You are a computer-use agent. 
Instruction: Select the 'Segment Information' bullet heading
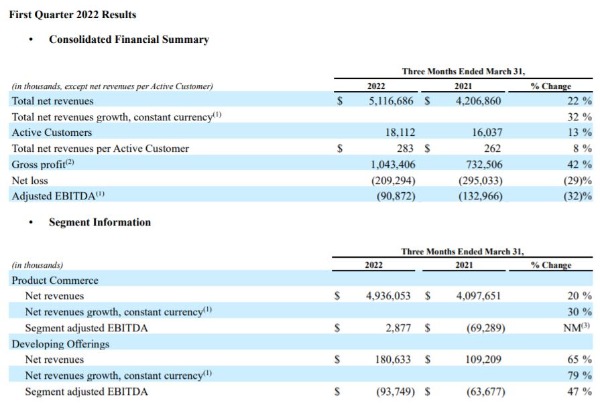[x=100, y=222]
